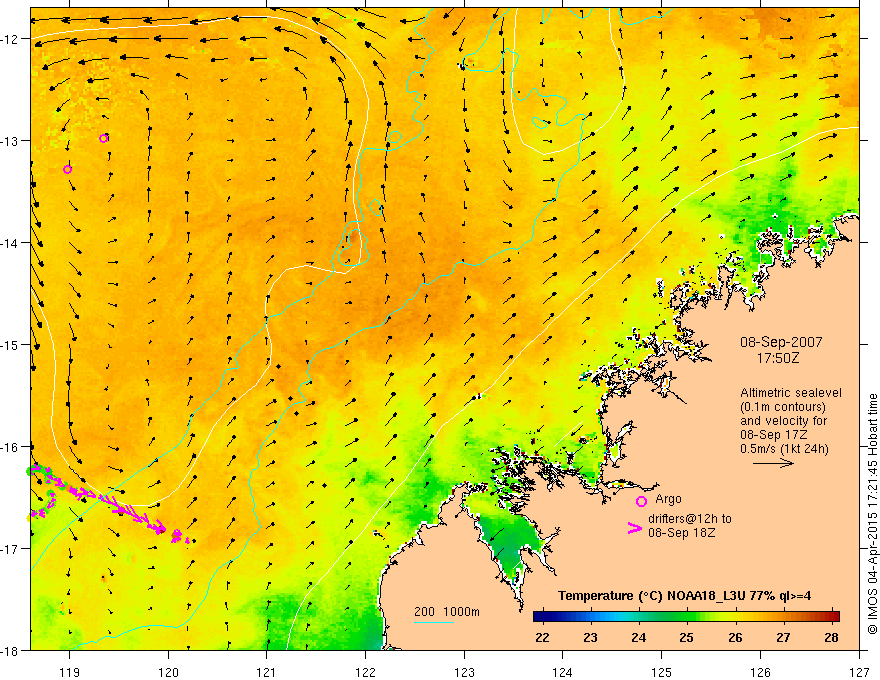Click the 'Argo' legend label
Image resolution: width=880 pixels, height=680 pixels.
coord(668,499)
